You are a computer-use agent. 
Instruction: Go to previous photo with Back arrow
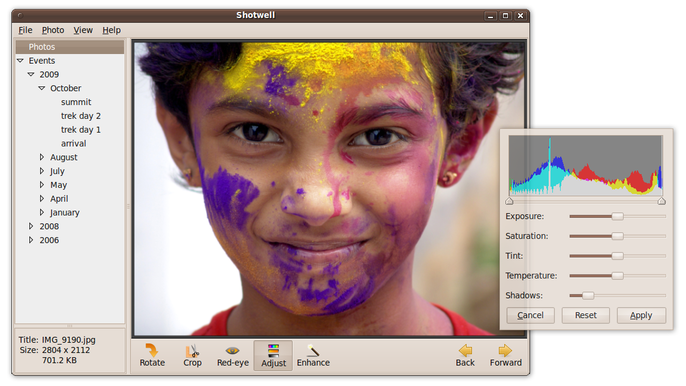tap(465, 355)
